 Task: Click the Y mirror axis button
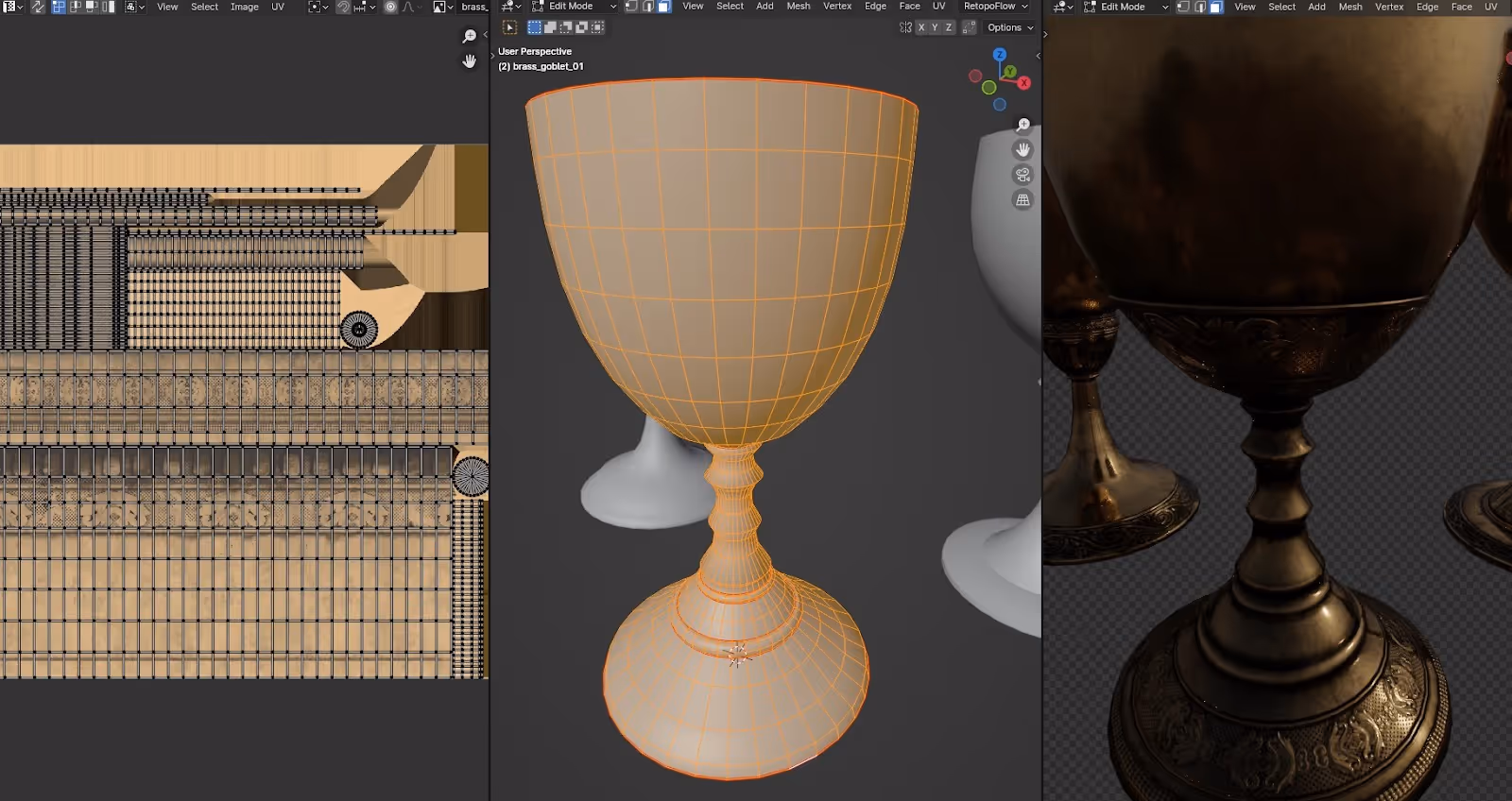[x=935, y=27]
